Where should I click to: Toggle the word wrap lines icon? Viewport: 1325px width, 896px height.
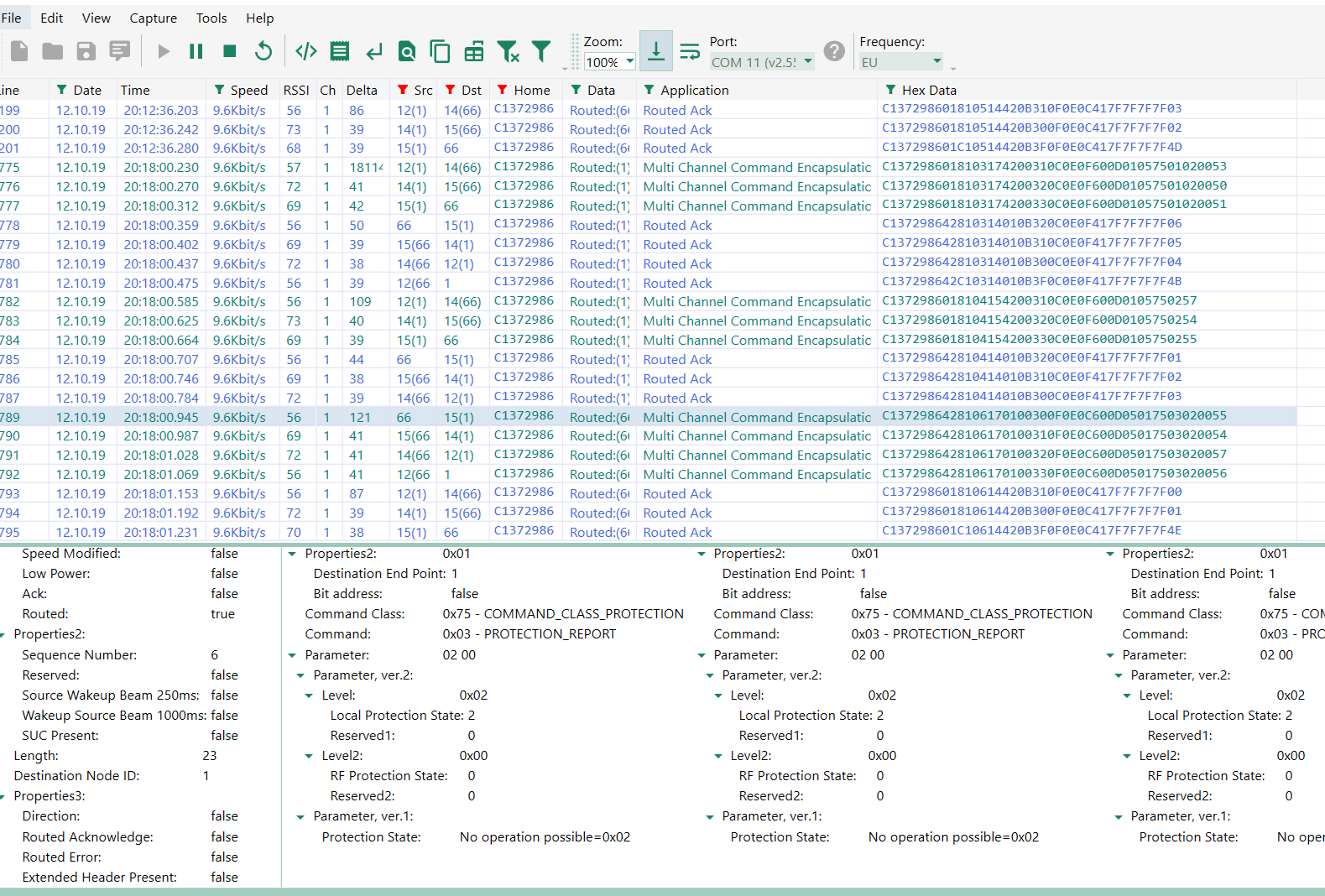pyautogui.click(x=690, y=52)
